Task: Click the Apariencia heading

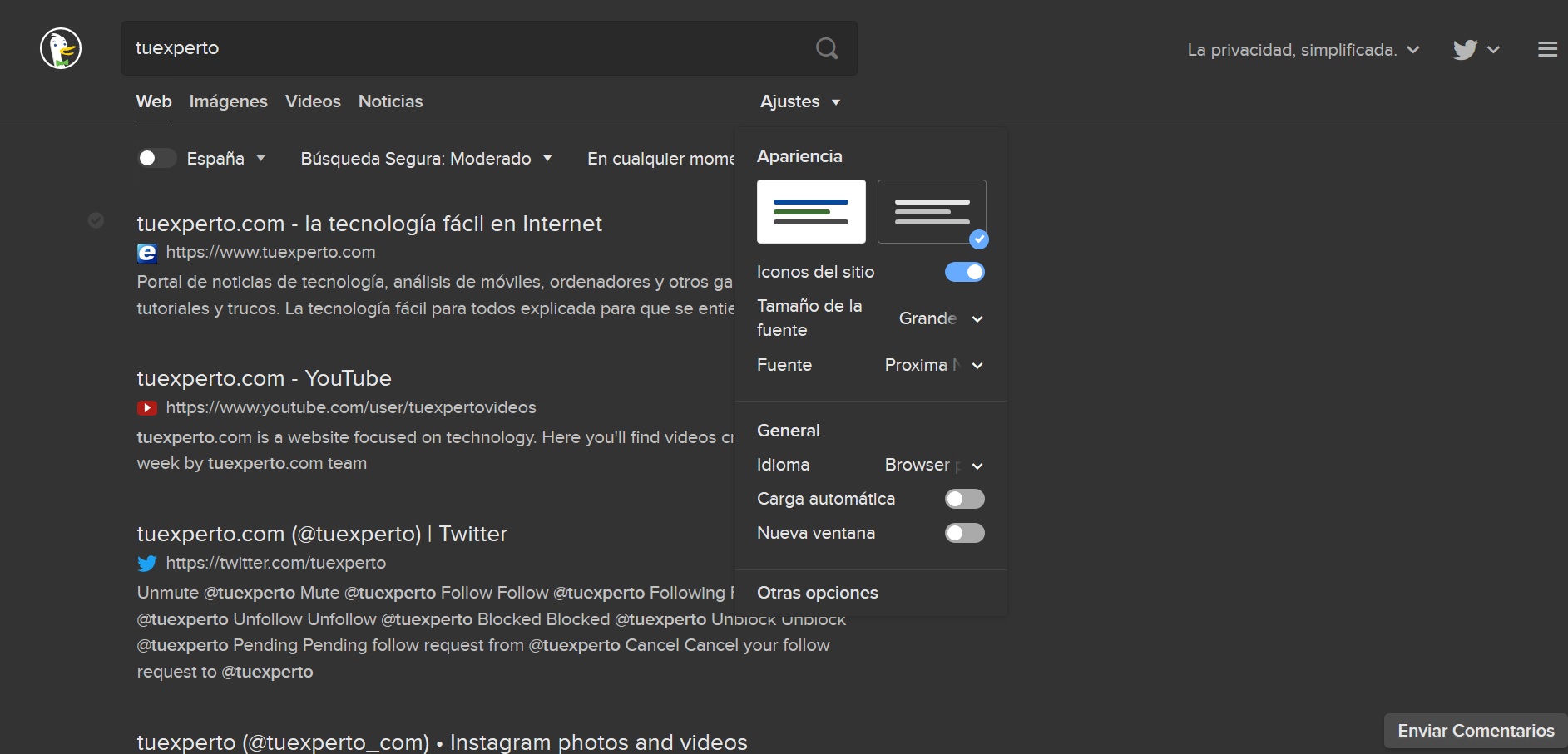Action: 799,156
